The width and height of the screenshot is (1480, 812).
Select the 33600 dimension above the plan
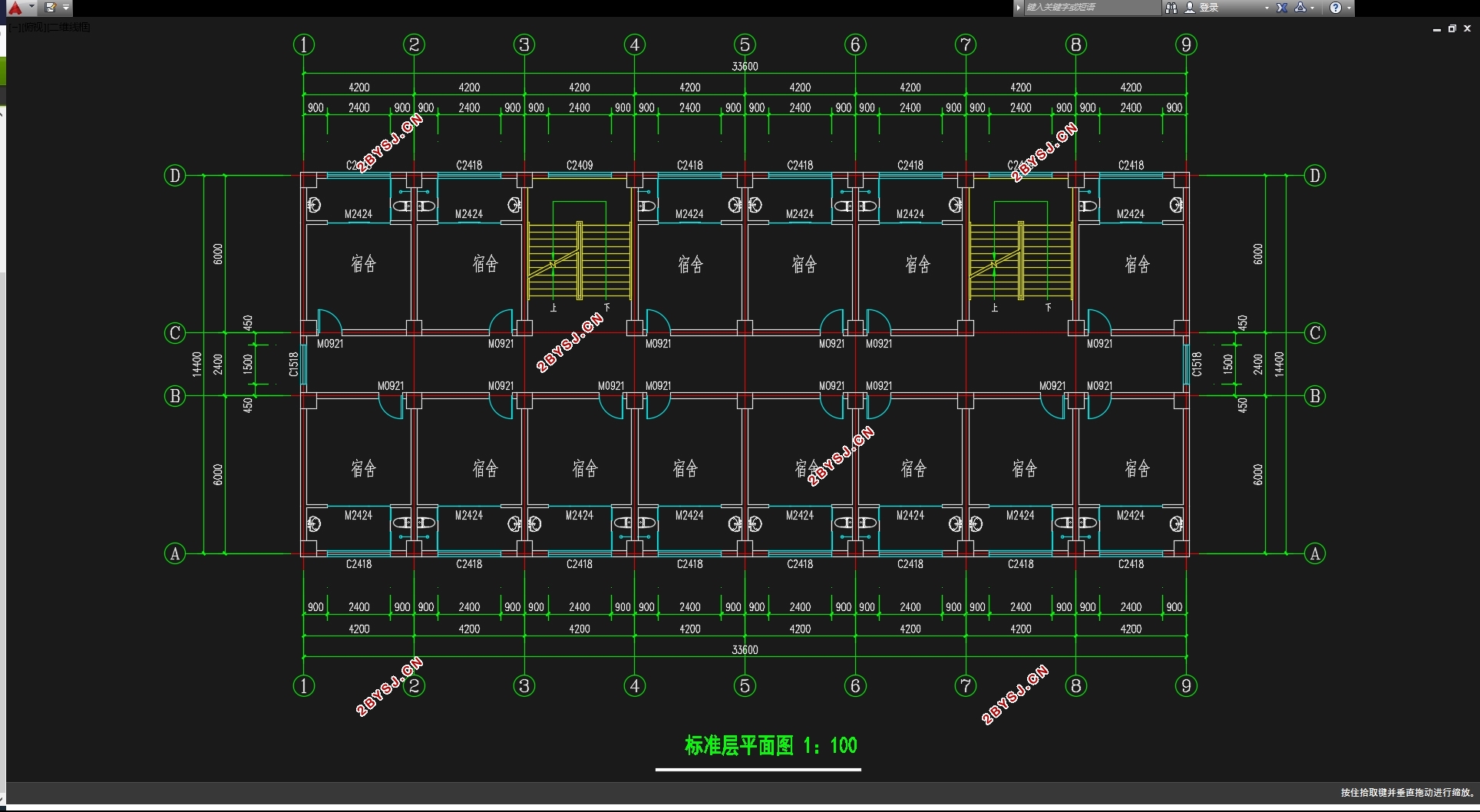pos(745,66)
